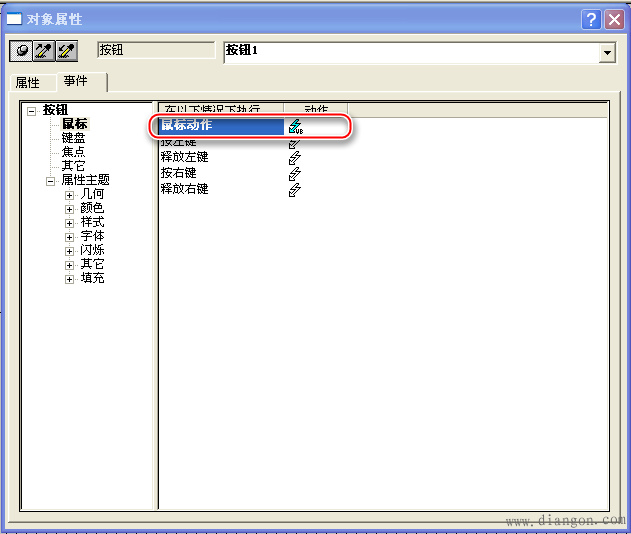Click the 动作 column header

tap(315, 108)
